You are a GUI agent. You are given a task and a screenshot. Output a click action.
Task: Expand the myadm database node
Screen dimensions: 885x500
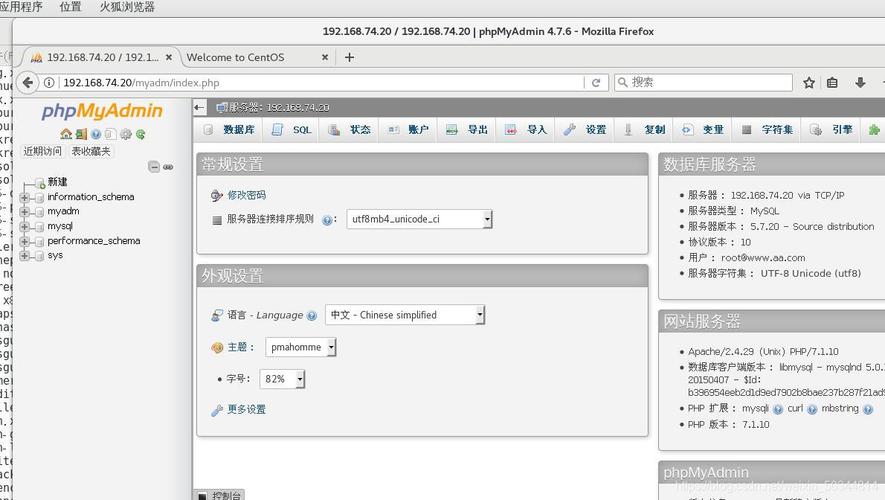(24, 212)
